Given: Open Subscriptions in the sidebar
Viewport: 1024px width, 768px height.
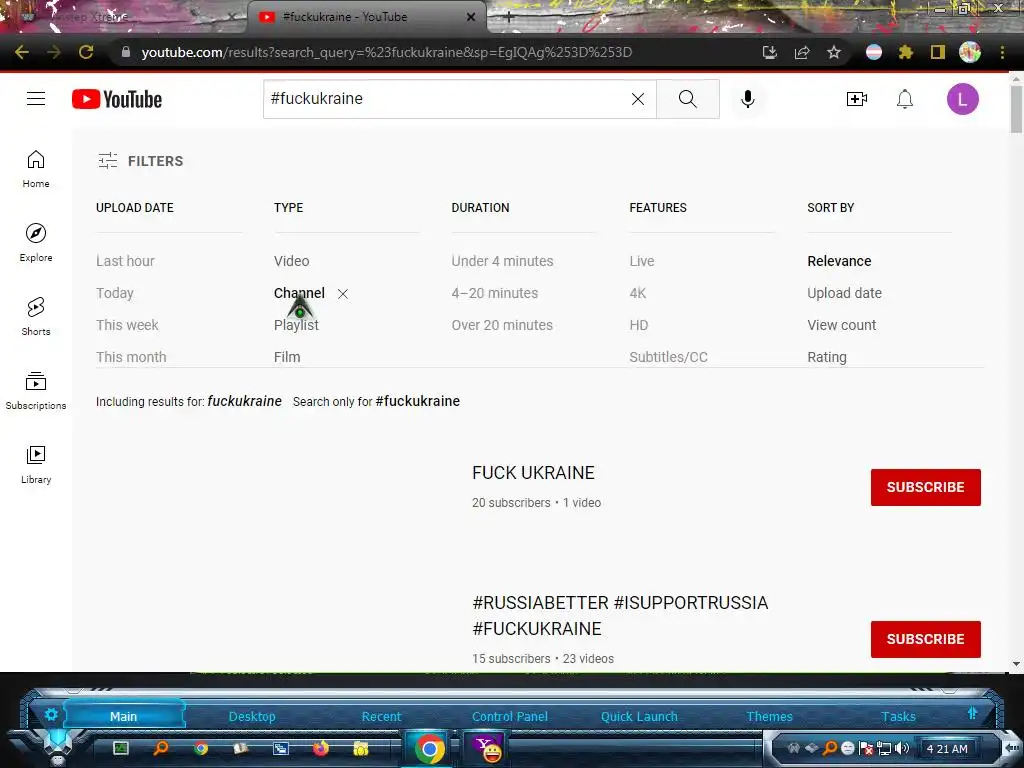Looking at the screenshot, I should 36,391.
